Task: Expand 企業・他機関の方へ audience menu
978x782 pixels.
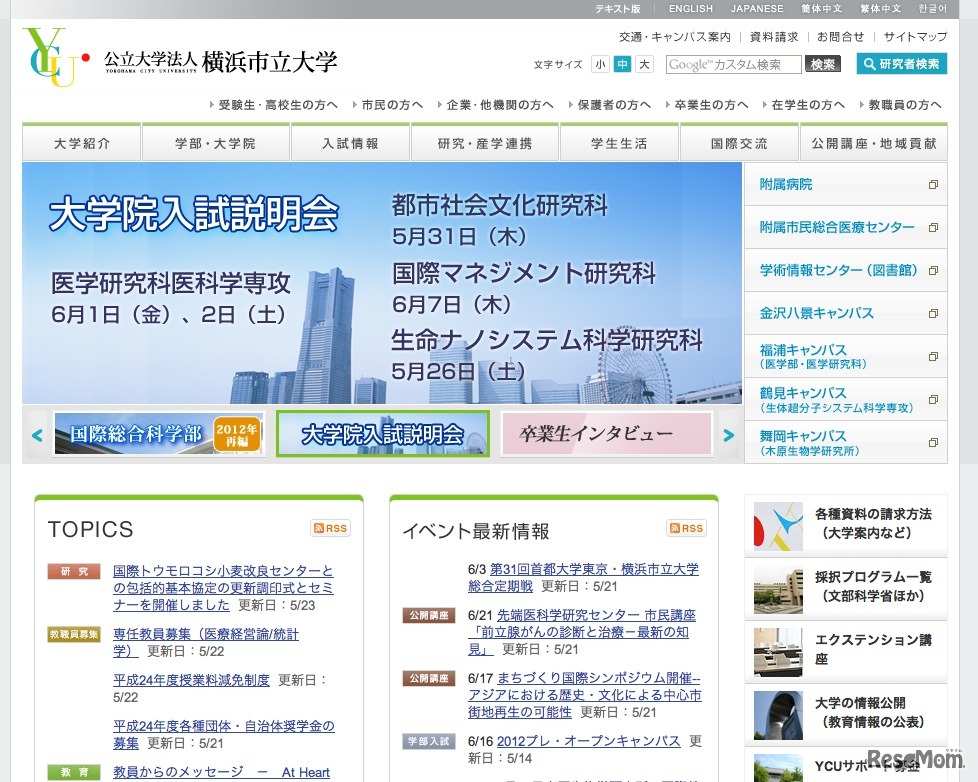Action: (x=495, y=104)
